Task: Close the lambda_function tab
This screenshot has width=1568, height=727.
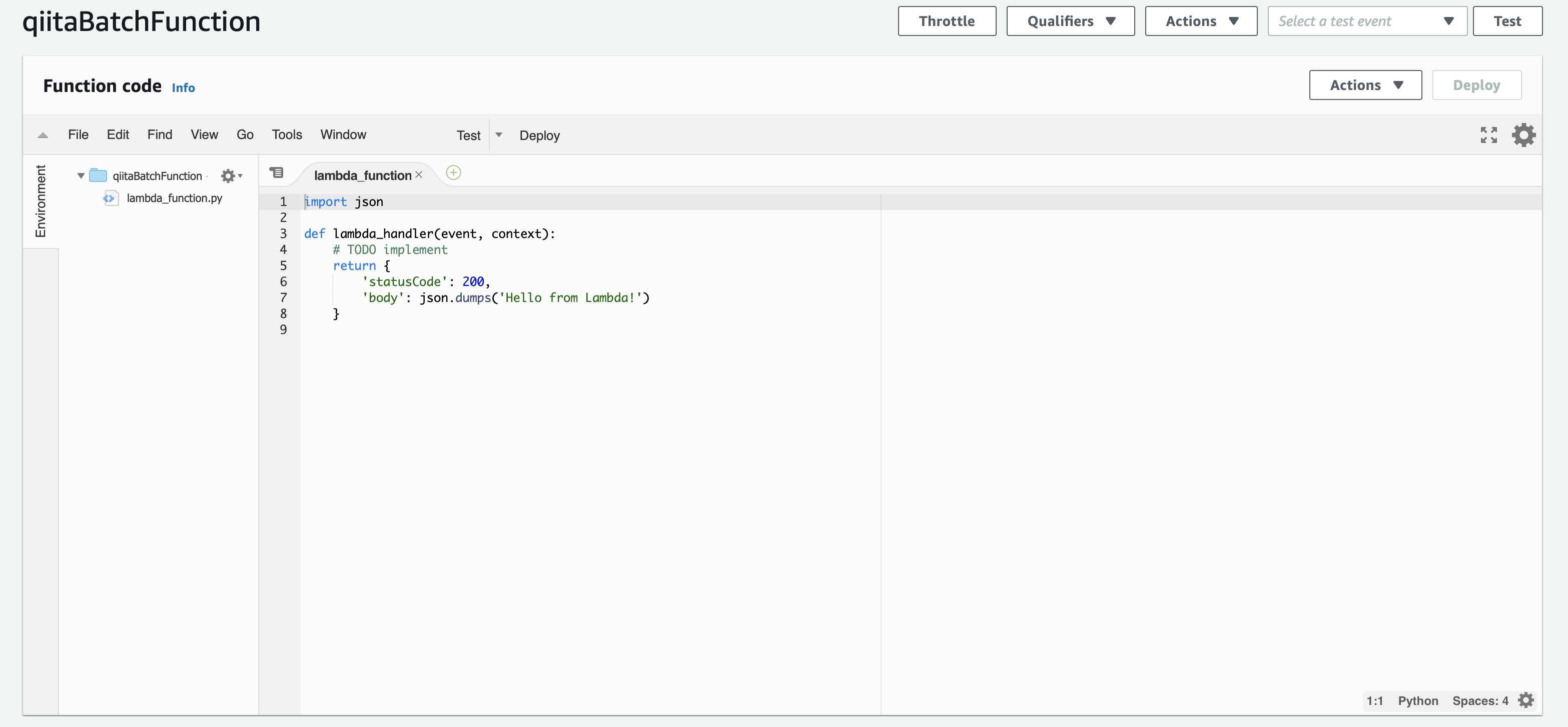Action: click(419, 174)
